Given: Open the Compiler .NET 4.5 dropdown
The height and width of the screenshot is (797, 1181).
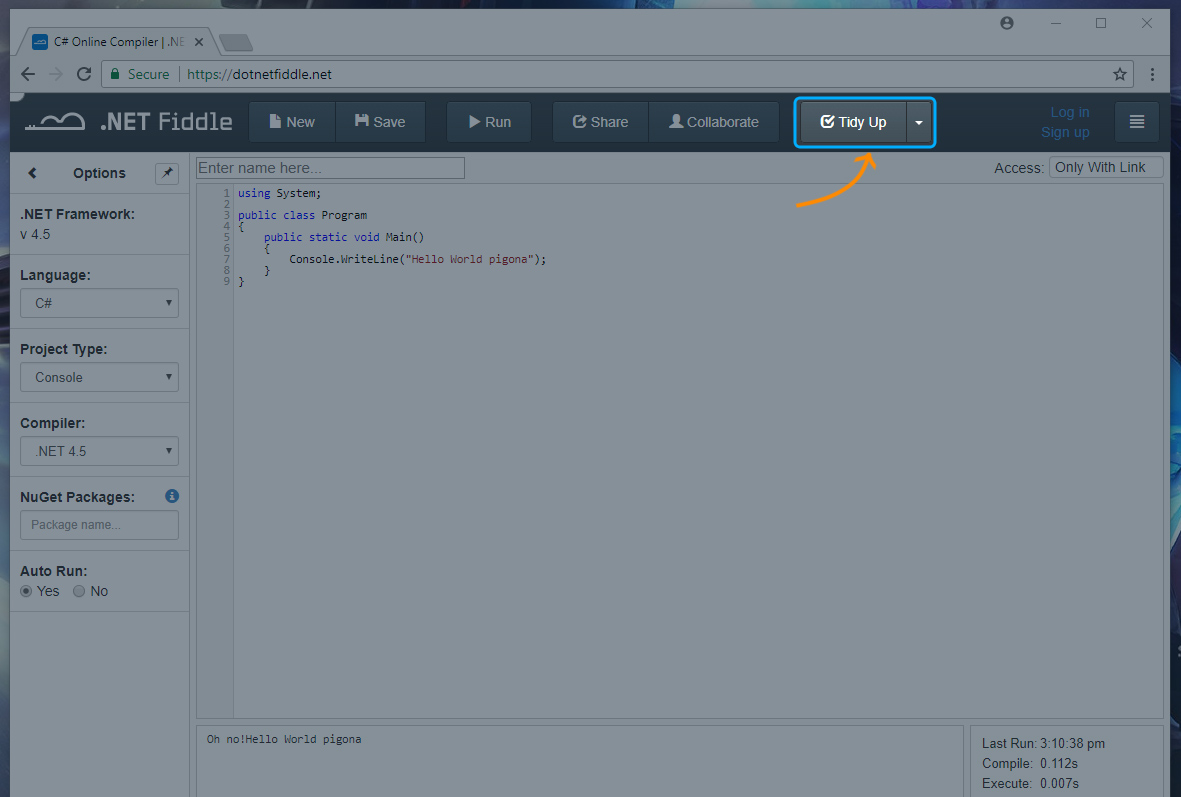Looking at the screenshot, I should coord(99,451).
